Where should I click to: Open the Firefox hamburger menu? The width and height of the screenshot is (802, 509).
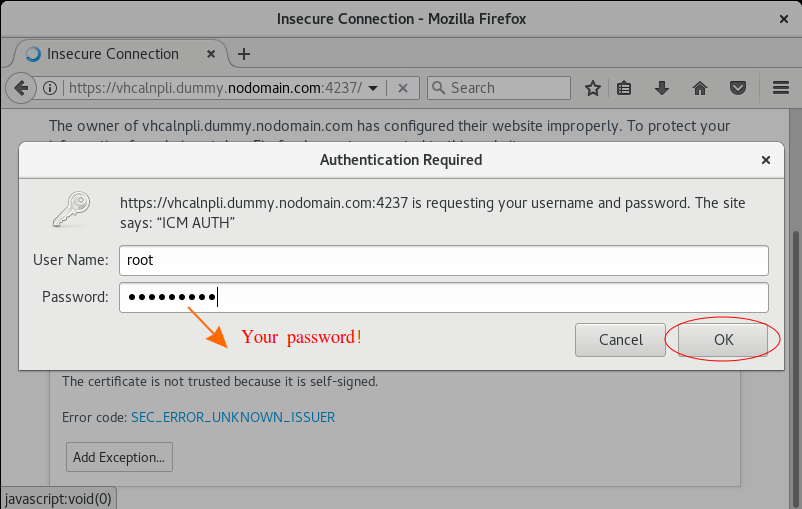coord(781,88)
